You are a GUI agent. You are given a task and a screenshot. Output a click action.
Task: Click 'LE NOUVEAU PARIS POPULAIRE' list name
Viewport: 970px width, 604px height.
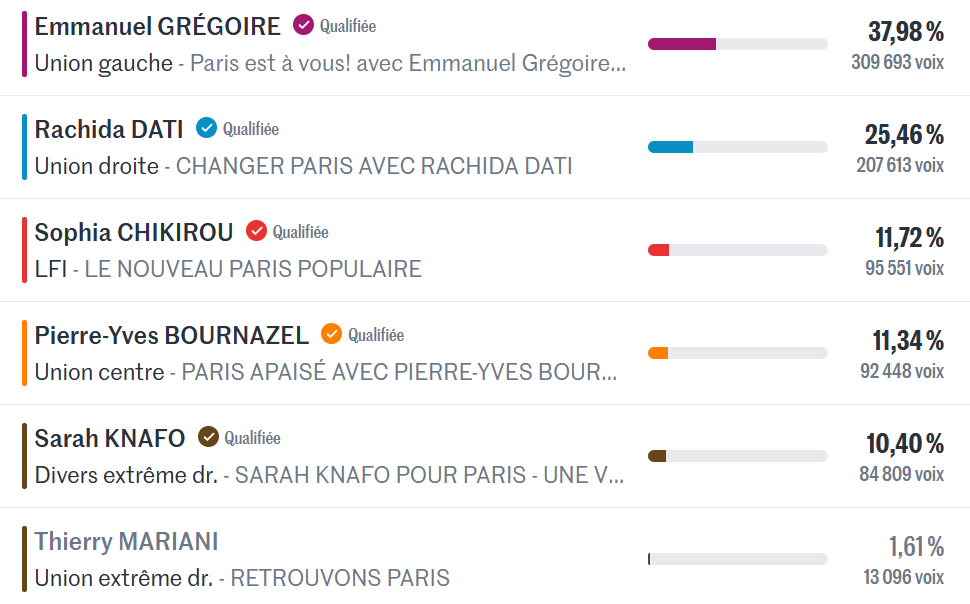coord(253,269)
